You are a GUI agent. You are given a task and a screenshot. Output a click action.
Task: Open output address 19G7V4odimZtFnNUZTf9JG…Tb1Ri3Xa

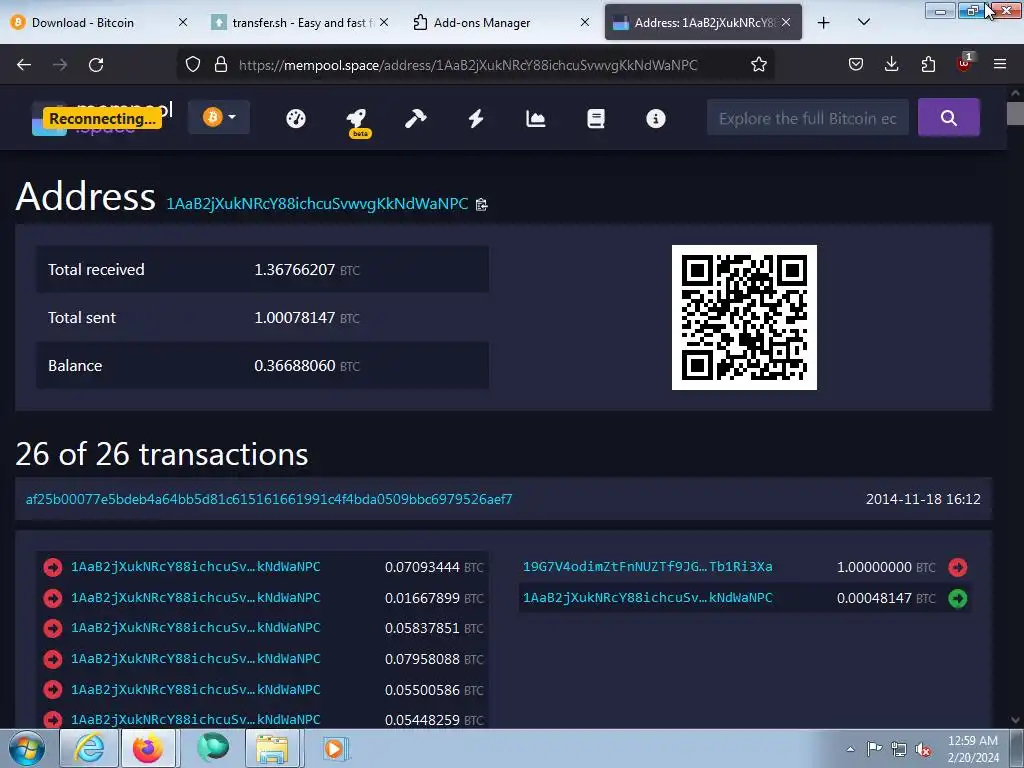pos(647,567)
